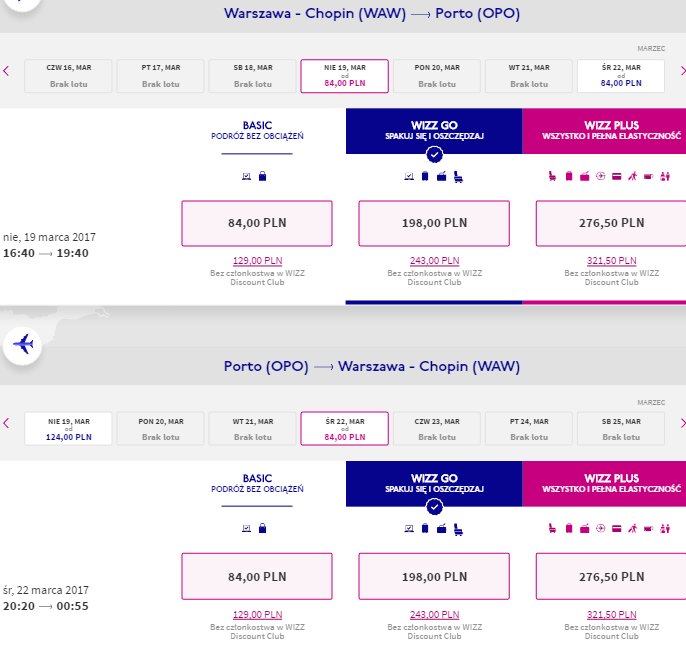Click the outbound WIZZ GO seat selection icon
The width and height of the screenshot is (686, 647).
pos(458,177)
